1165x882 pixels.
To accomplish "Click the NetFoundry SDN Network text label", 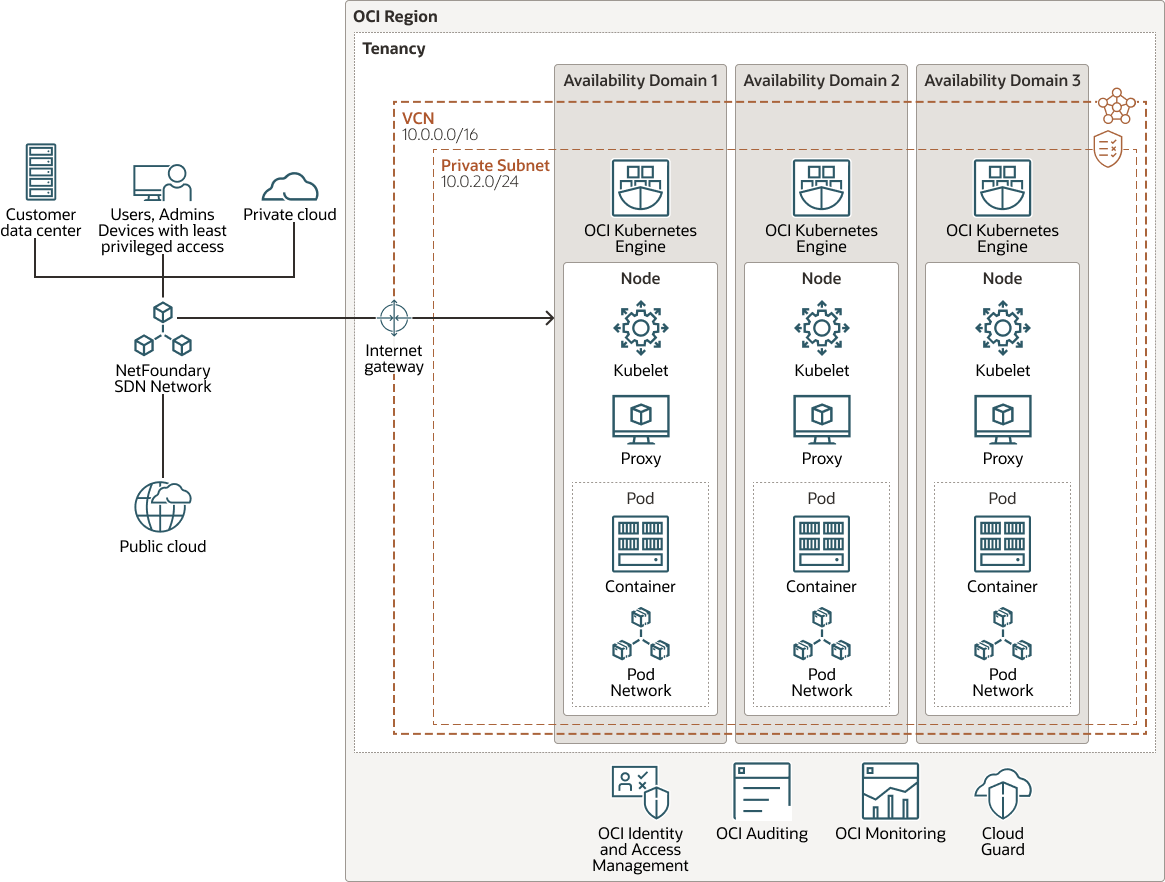I will [163, 378].
